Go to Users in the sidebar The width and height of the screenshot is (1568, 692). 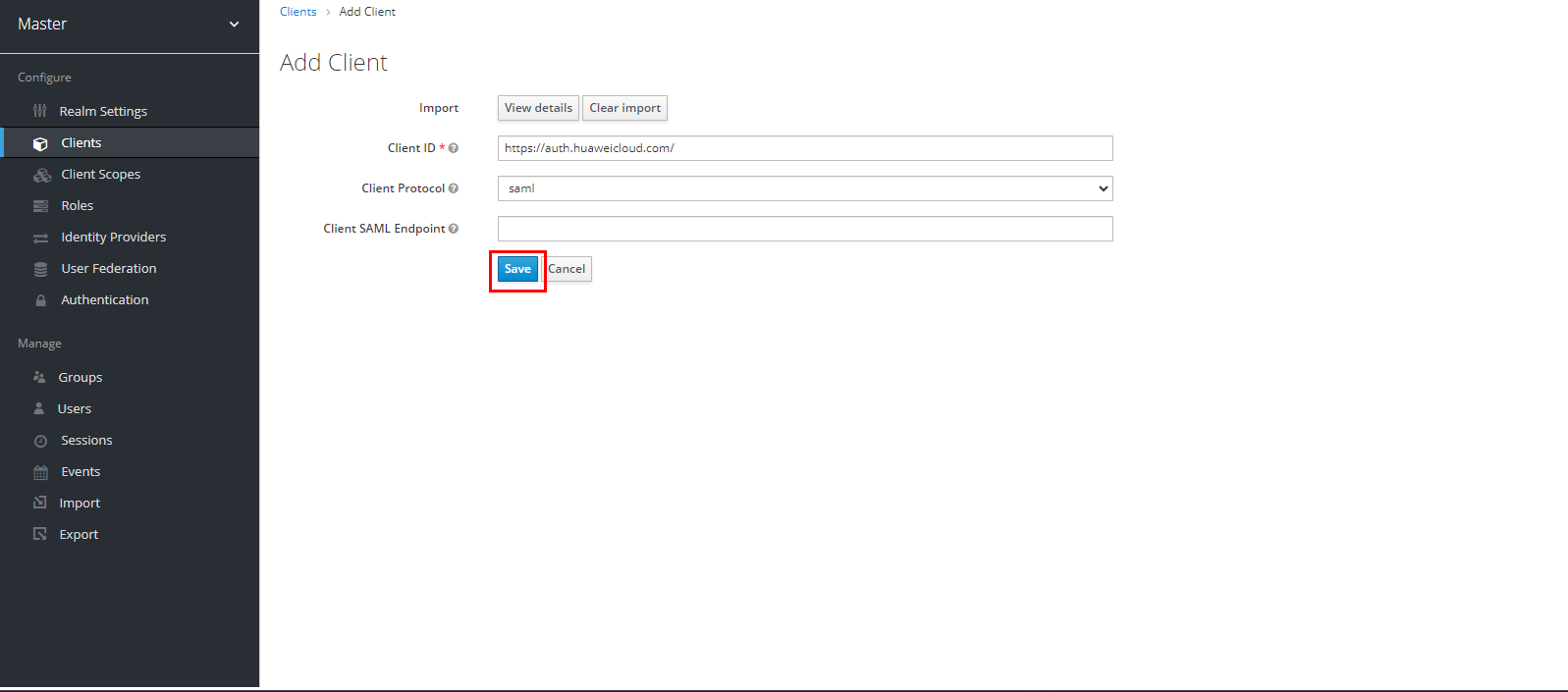[74, 409]
